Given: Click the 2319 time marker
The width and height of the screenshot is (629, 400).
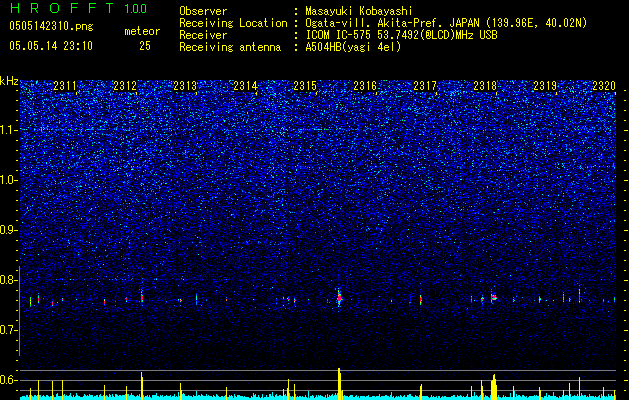Looking at the screenshot, I should [x=545, y=86].
